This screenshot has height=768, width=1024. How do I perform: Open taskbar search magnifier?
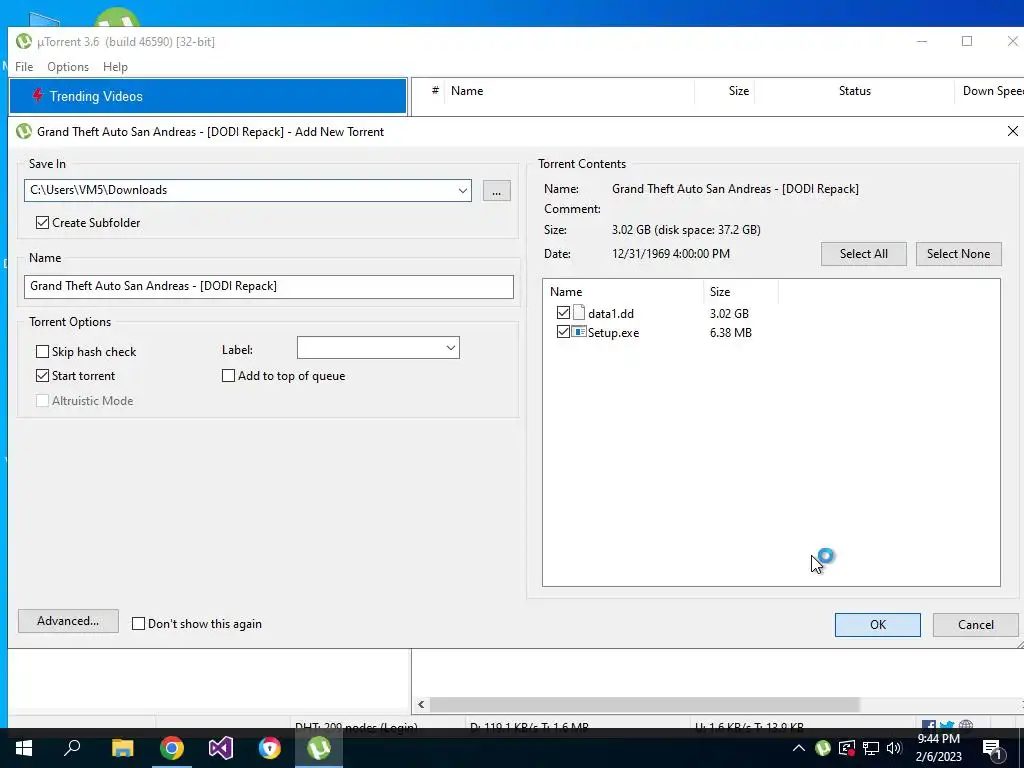[x=72, y=747]
